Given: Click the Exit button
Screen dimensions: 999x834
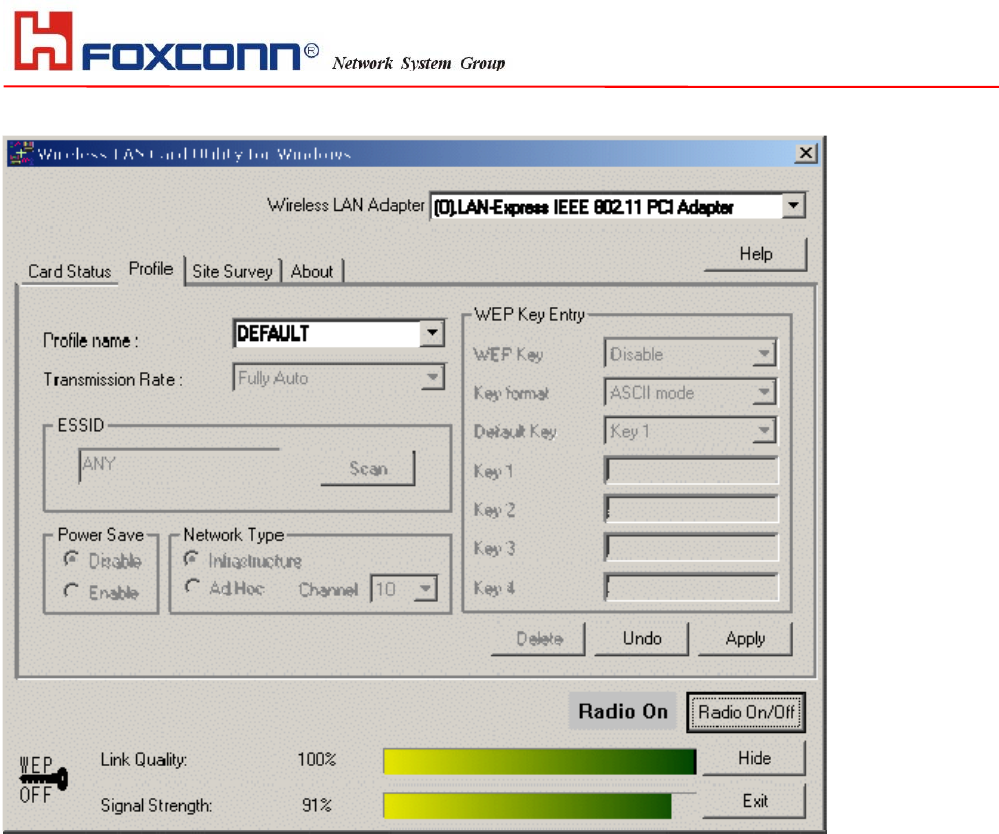Looking at the screenshot, I should pos(754,802).
